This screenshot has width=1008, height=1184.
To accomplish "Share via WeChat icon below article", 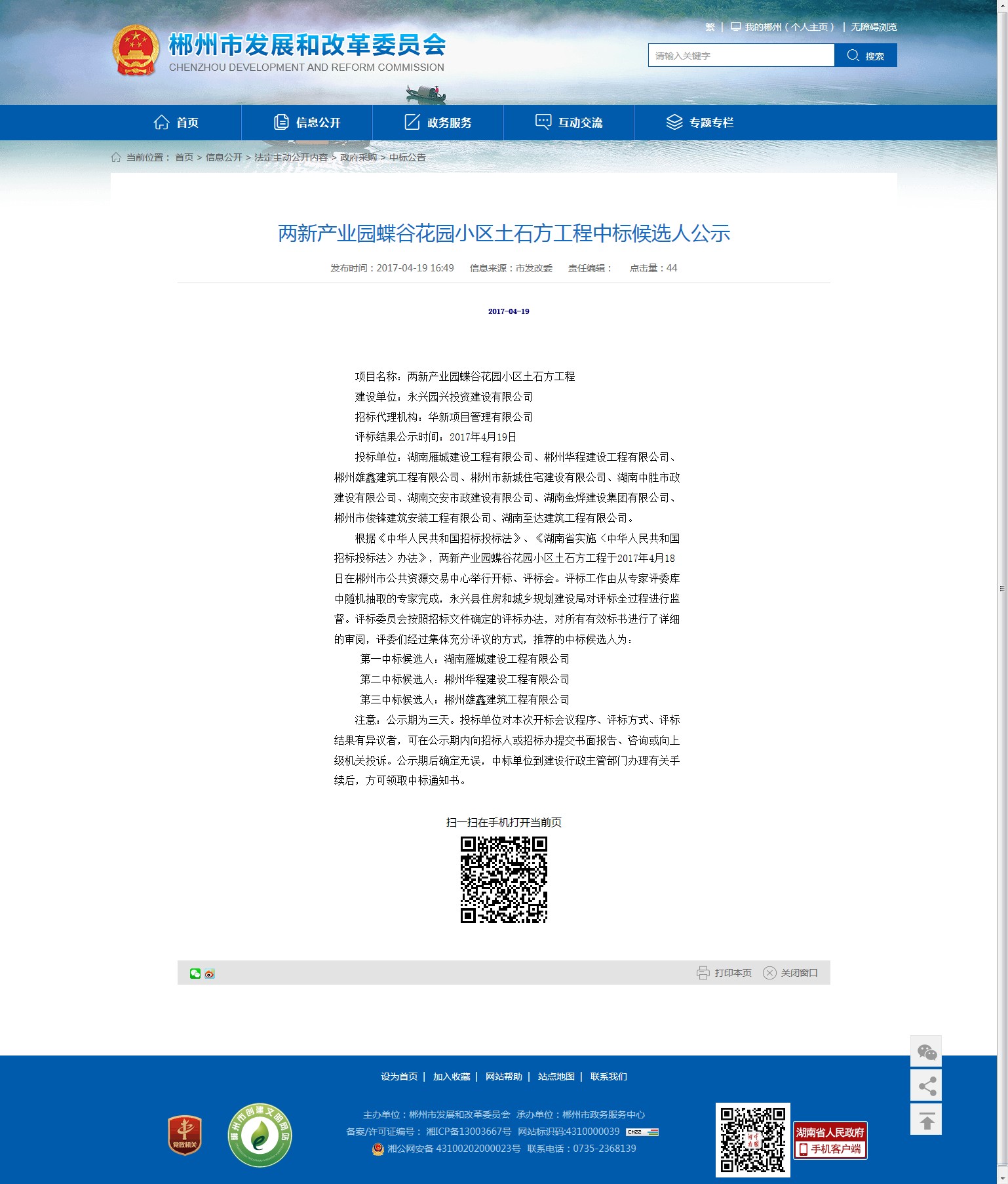I will (195, 974).
